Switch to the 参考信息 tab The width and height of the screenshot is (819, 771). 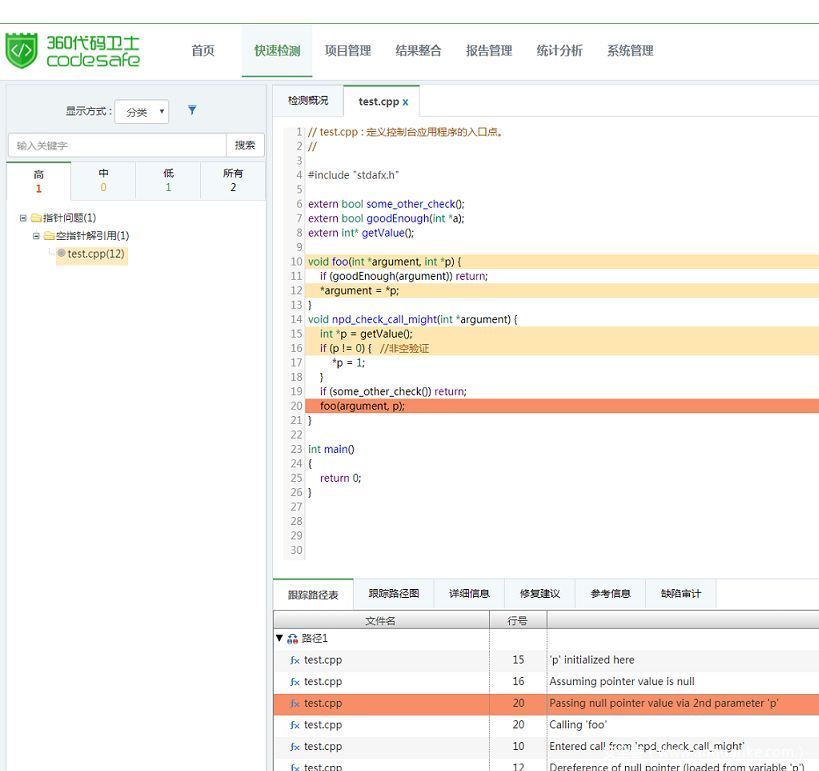610,593
